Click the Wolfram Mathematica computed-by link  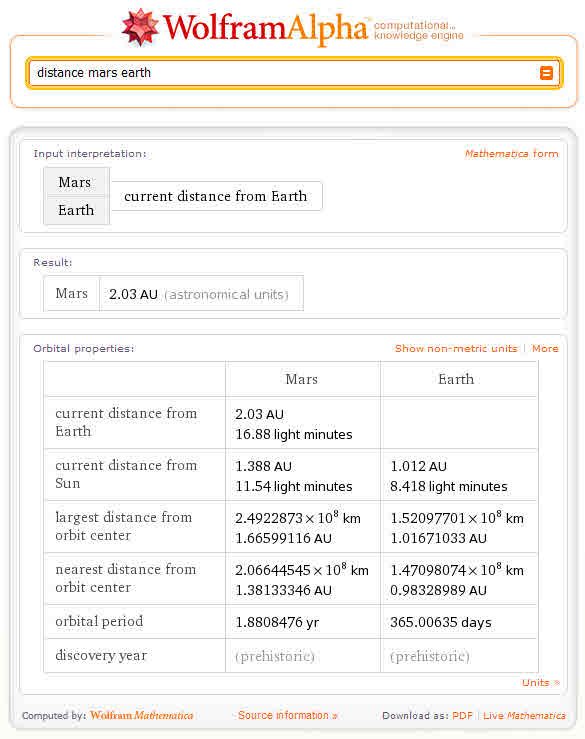point(141,715)
